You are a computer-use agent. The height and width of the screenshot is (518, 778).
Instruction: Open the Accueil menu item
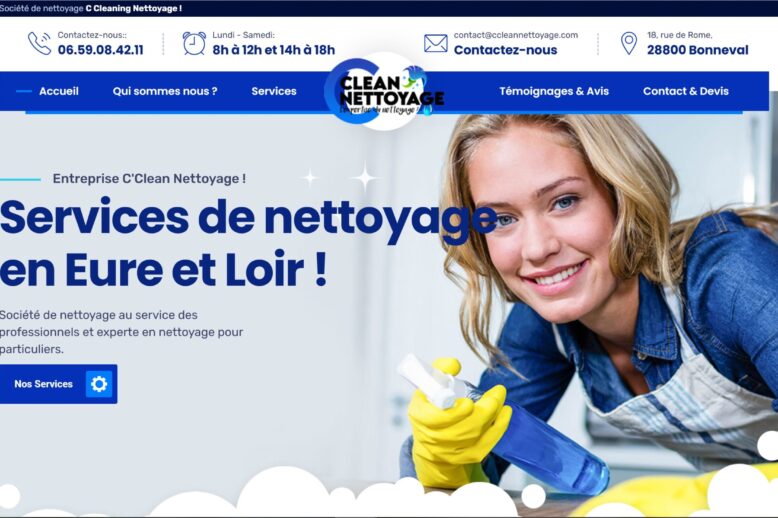coord(59,91)
